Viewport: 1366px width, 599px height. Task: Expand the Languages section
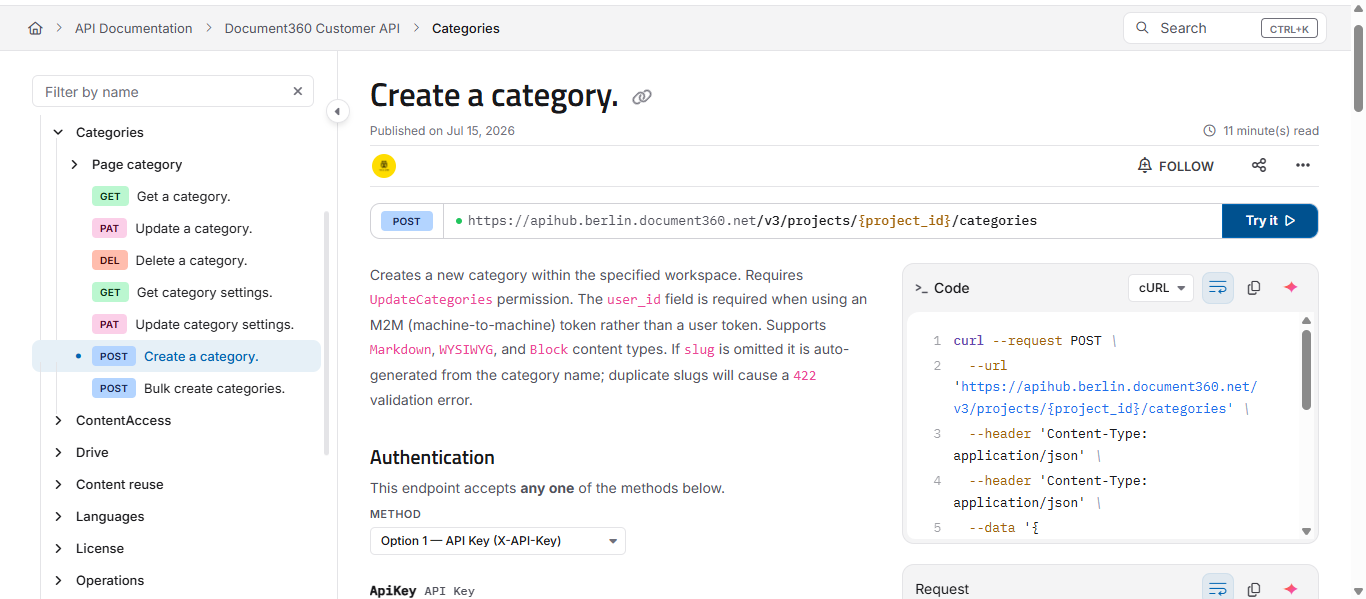(x=58, y=516)
